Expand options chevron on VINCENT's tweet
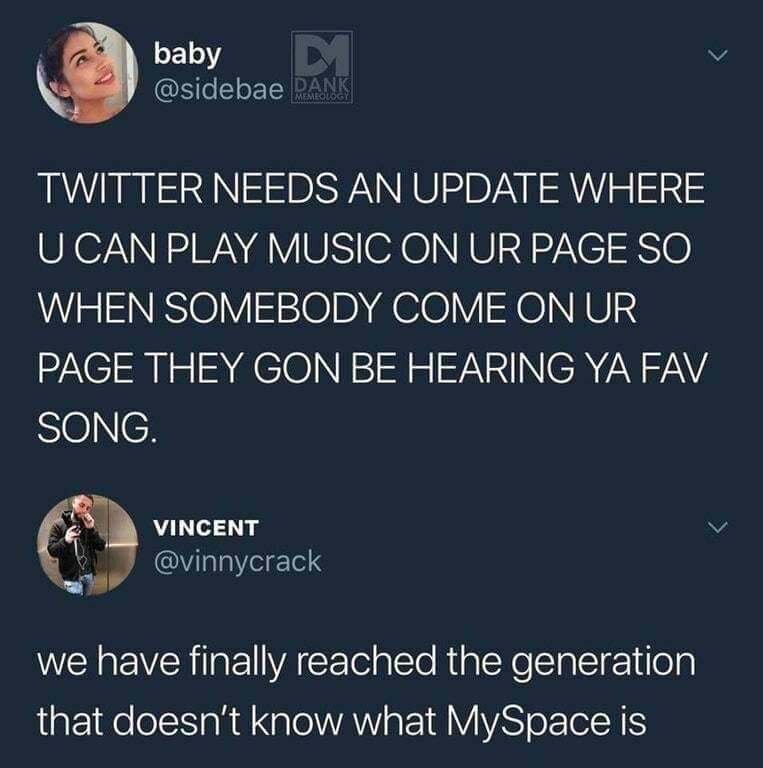This screenshot has width=763, height=768. [x=718, y=528]
